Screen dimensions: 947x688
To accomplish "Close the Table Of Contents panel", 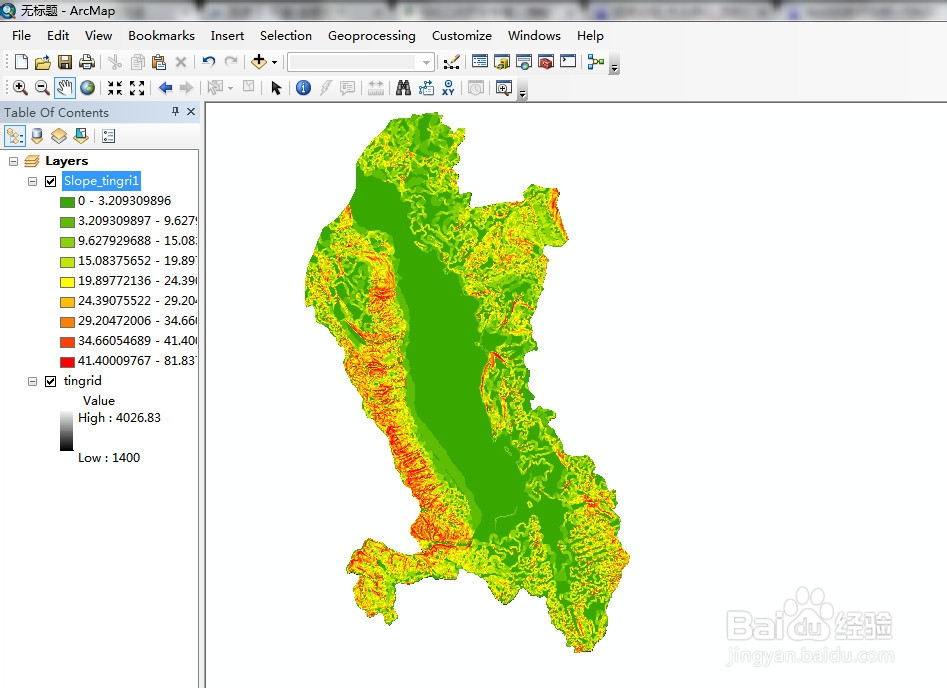I will coord(191,111).
